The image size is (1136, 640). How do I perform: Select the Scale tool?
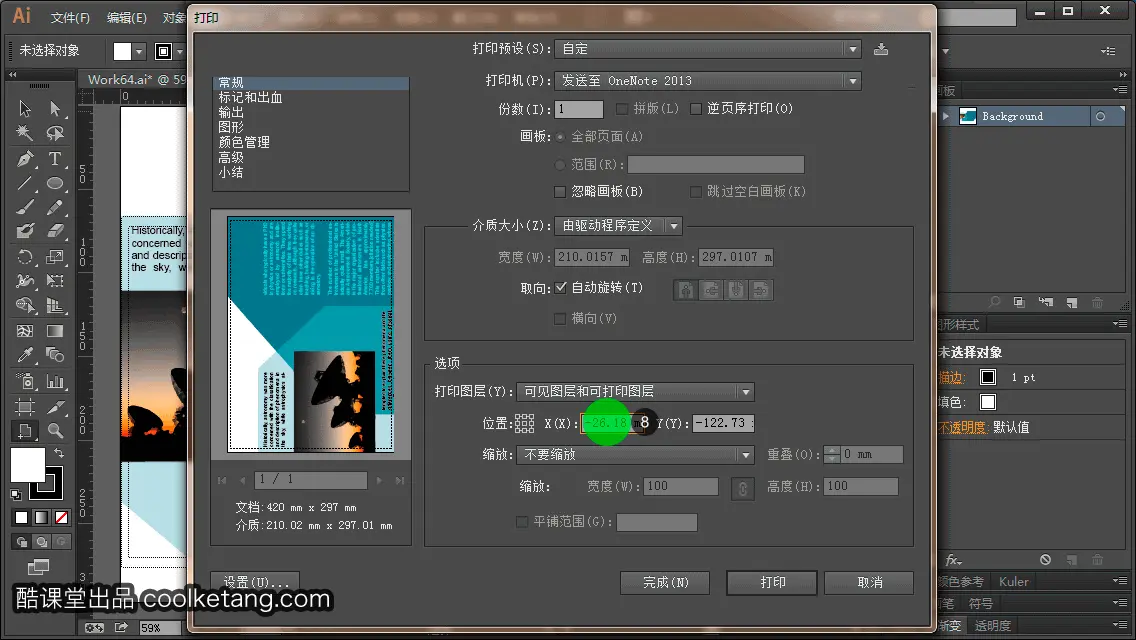[55, 257]
